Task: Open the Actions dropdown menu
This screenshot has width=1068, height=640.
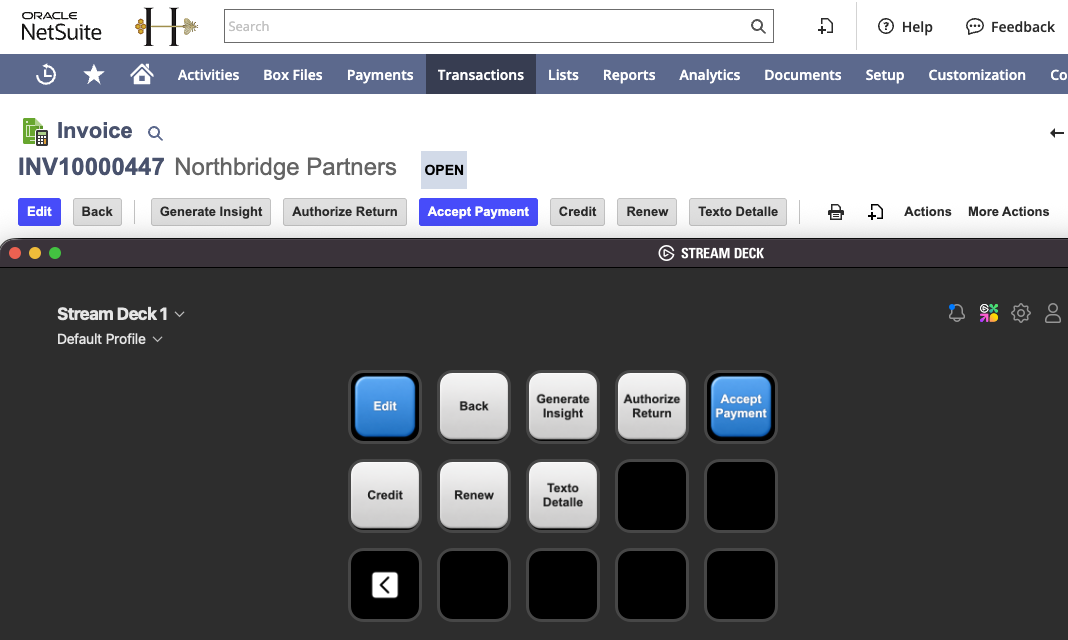Action: 927,212
